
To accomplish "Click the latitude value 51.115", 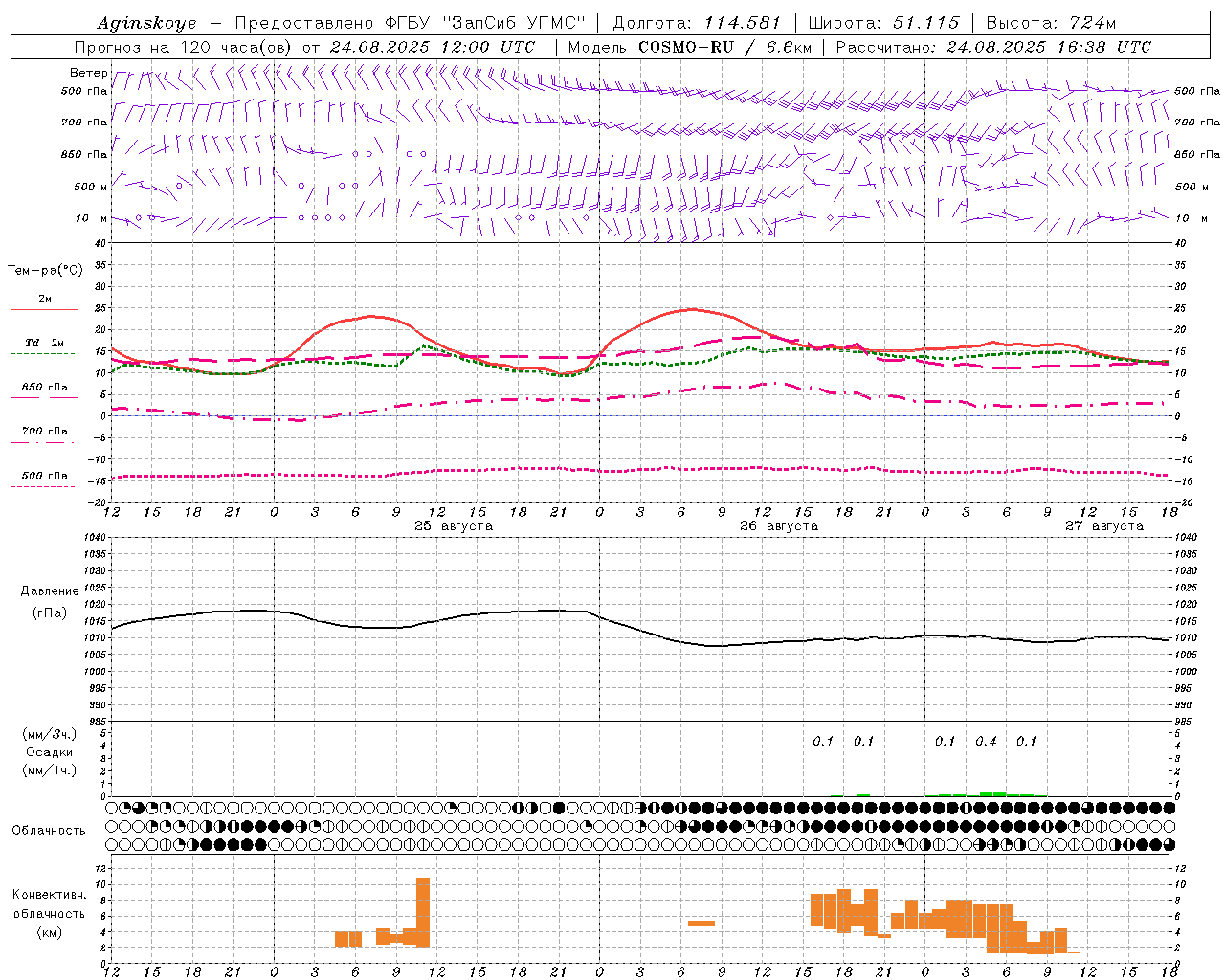I will pos(926,23).
